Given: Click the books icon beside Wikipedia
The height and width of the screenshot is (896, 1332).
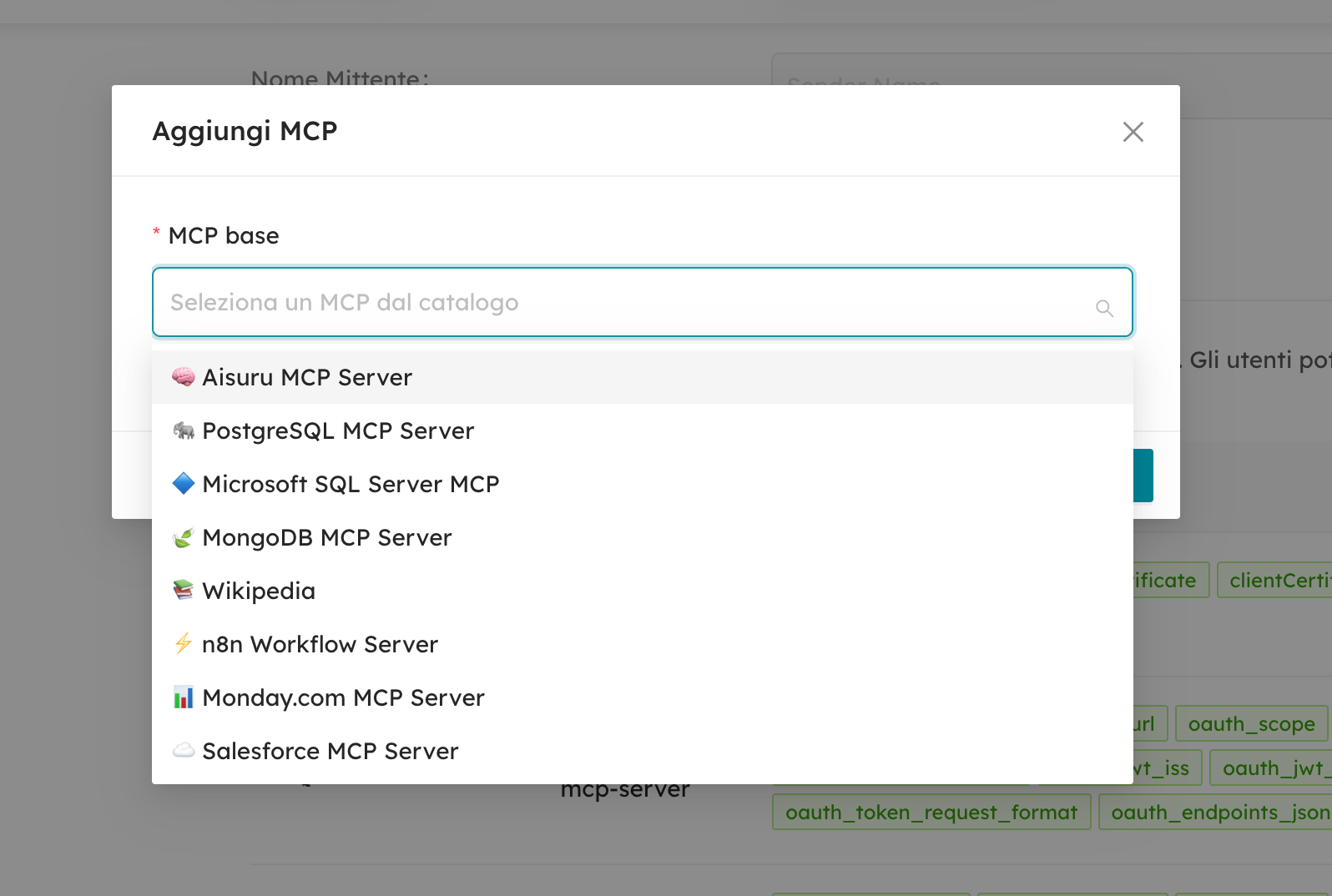Looking at the screenshot, I should [183, 591].
